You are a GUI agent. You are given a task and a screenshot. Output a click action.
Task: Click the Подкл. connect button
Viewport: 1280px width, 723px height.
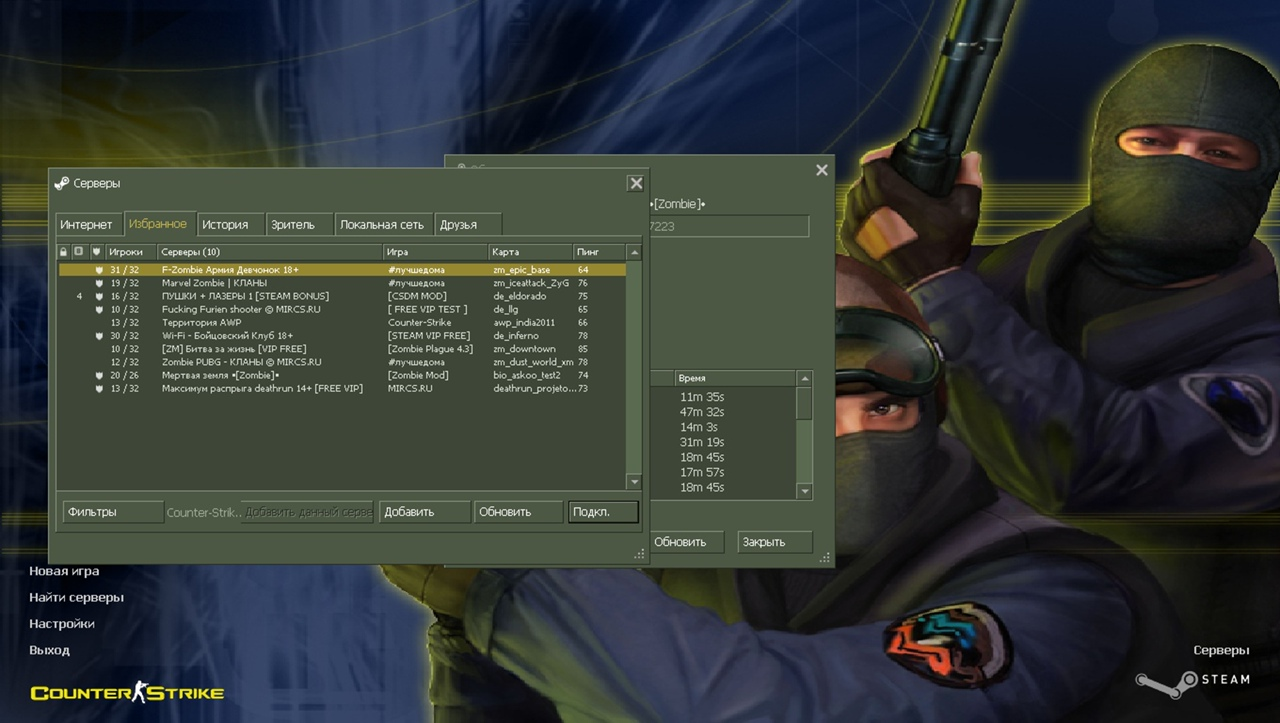coord(603,512)
